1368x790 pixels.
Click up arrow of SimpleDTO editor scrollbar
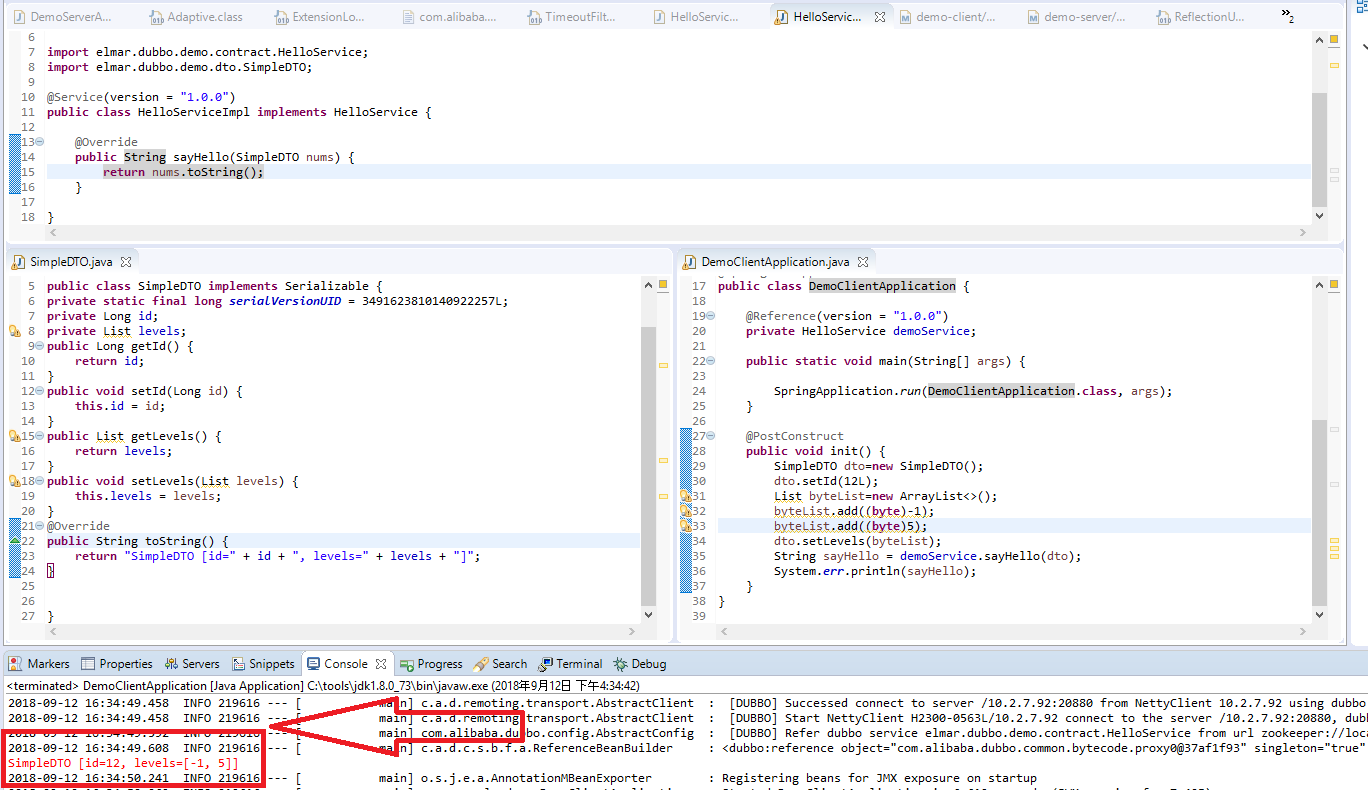pyautogui.click(x=648, y=286)
